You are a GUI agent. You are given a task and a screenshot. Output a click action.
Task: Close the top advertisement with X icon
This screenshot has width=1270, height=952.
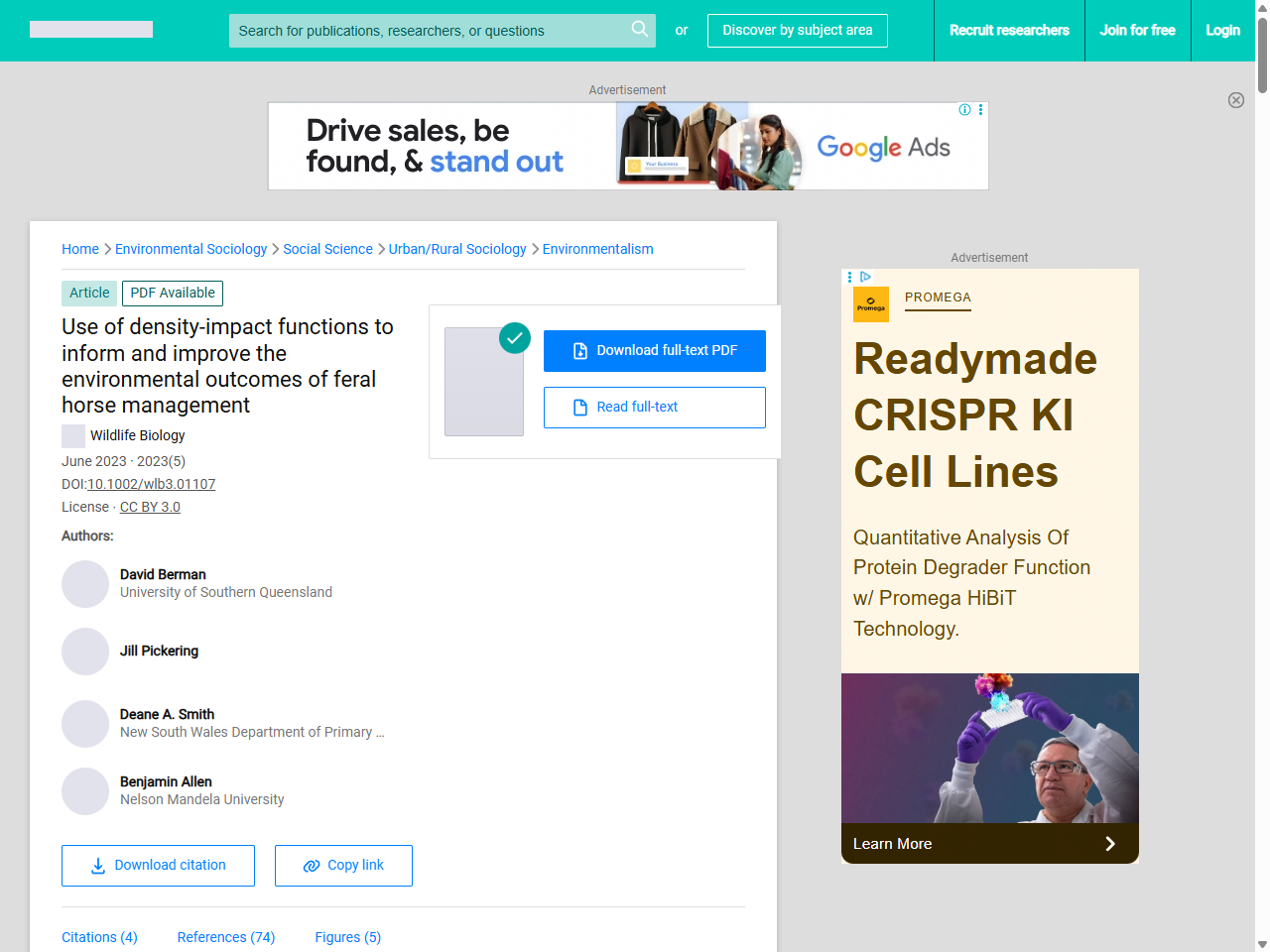(1236, 100)
